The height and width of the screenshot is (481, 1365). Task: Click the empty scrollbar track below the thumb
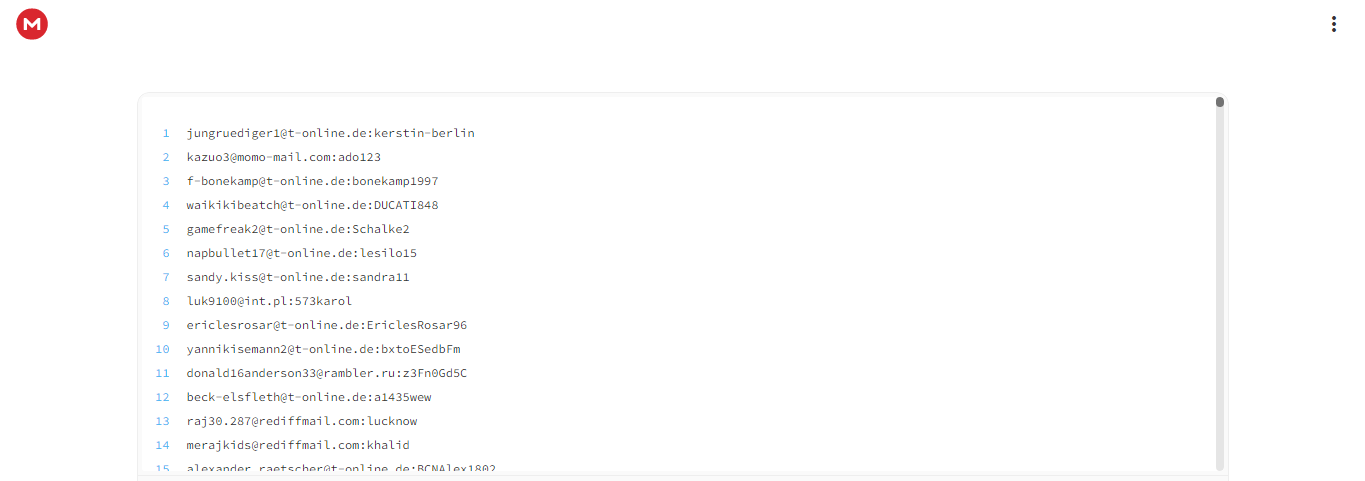point(1220,290)
